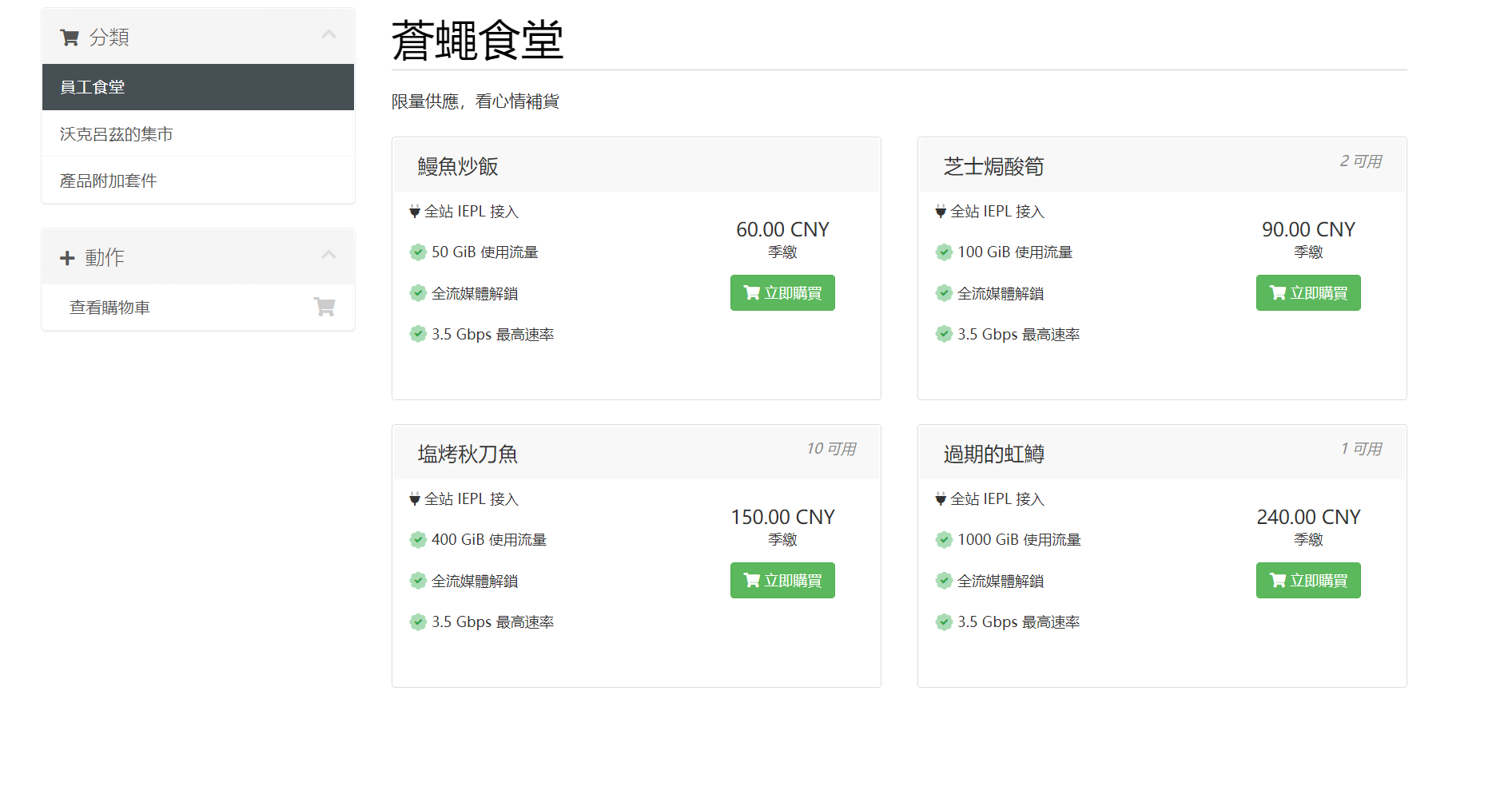
Task: Click the cart icon beside 分類 header
Action: [x=70, y=38]
